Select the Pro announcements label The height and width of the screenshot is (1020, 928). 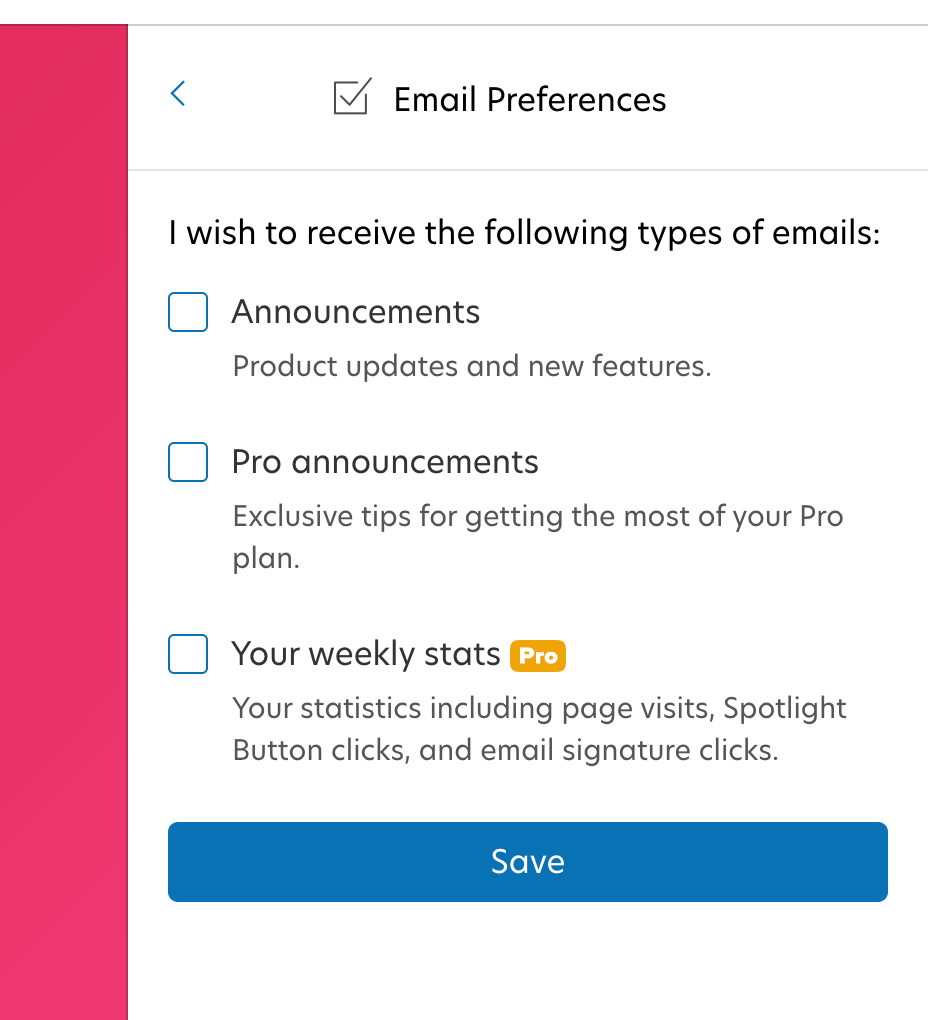pyautogui.click(x=385, y=462)
